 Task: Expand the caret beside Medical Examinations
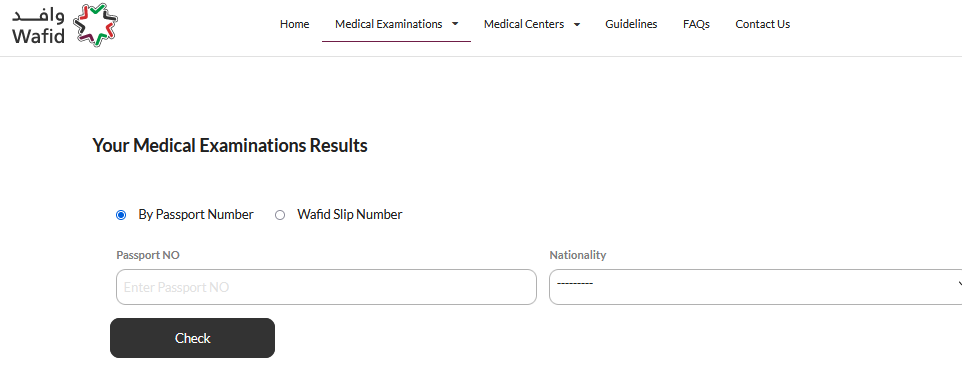(455, 24)
